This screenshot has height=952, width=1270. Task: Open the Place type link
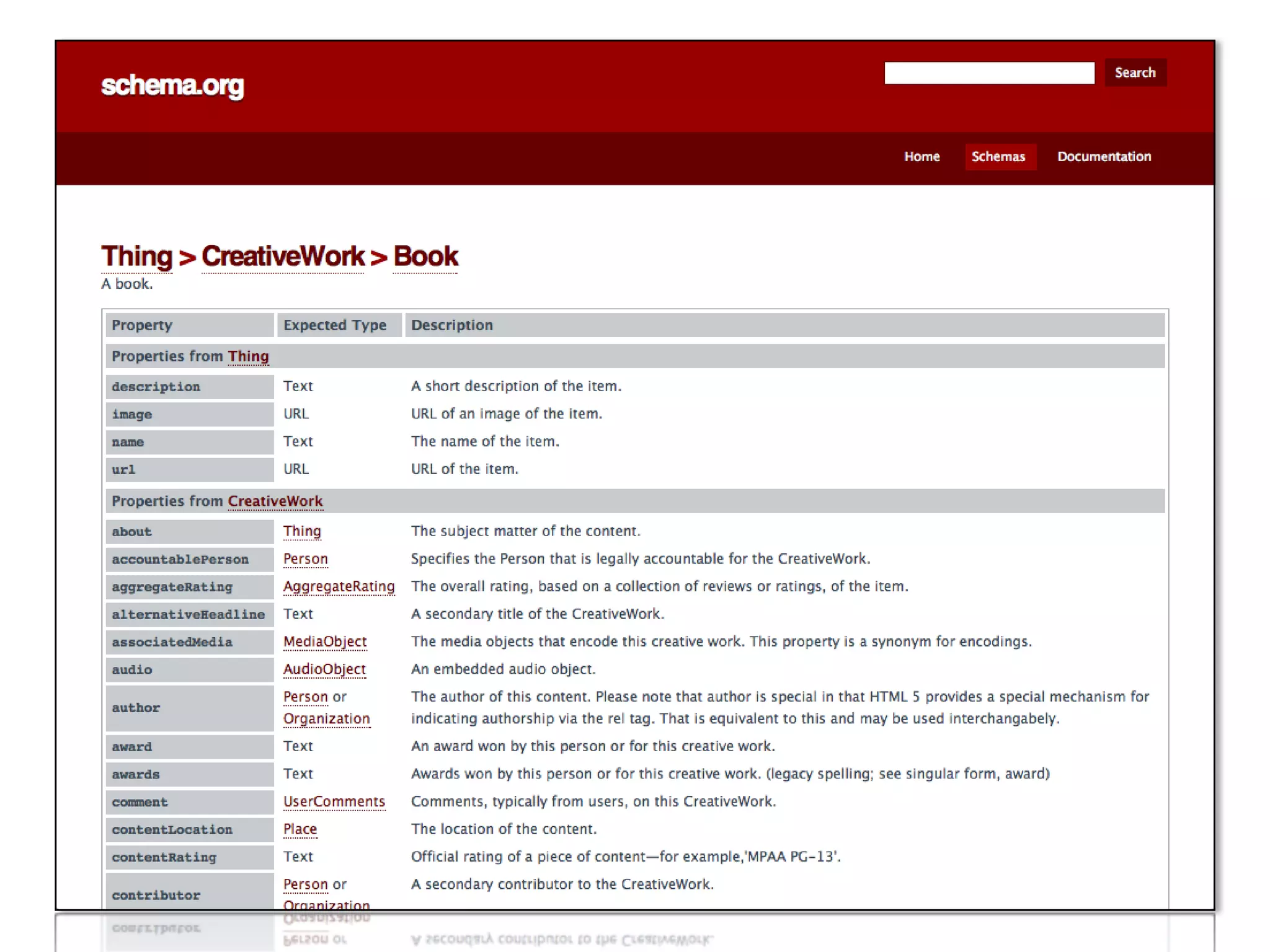point(300,829)
